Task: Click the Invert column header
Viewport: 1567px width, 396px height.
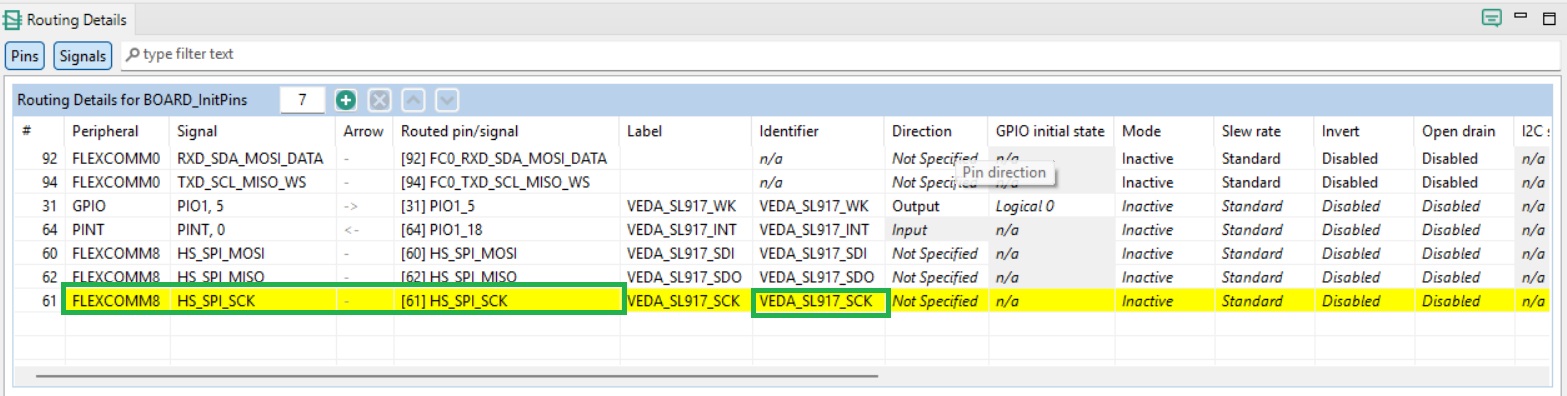Action: pos(1365,131)
